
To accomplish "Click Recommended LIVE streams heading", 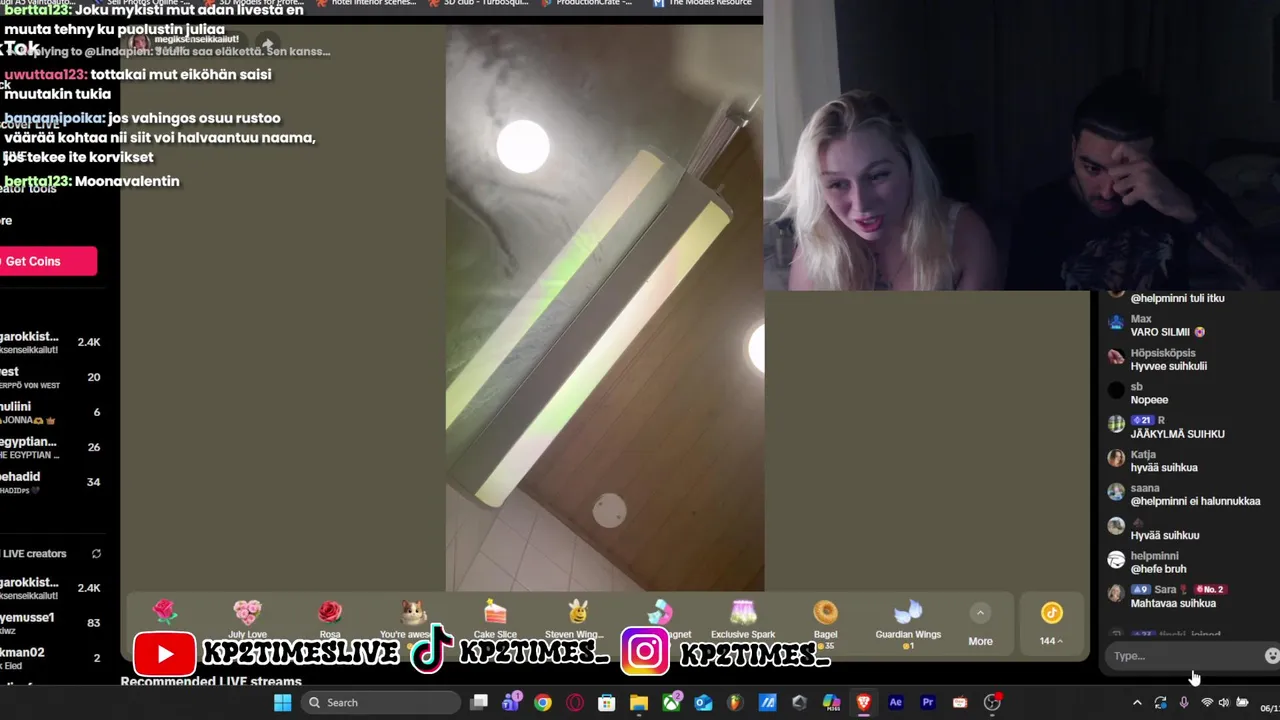I will [211, 682].
